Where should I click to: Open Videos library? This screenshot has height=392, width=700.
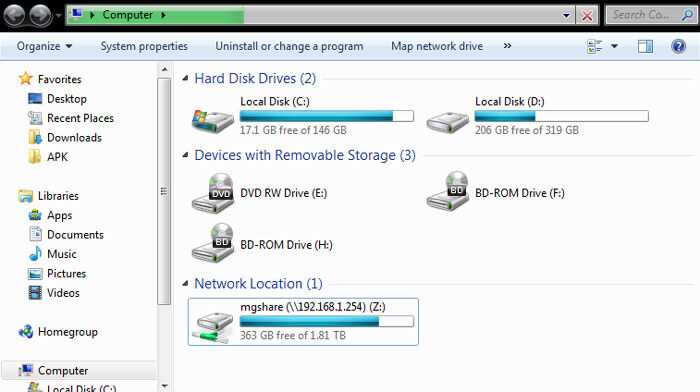(x=63, y=293)
